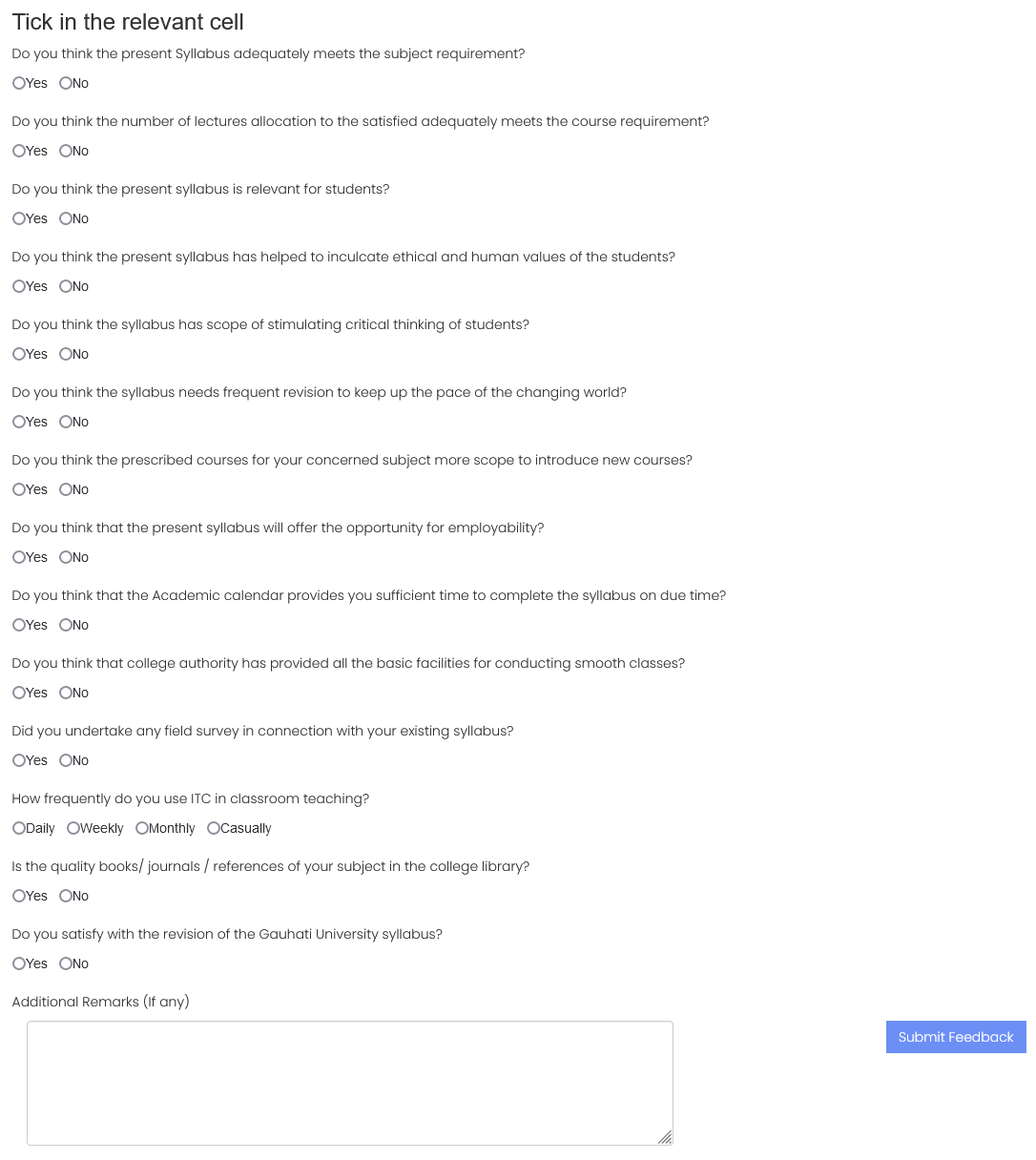Viewport: 1036px width, 1160px height.
Task: Click the Additional Remarks text area
Action: click(x=349, y=1083)
